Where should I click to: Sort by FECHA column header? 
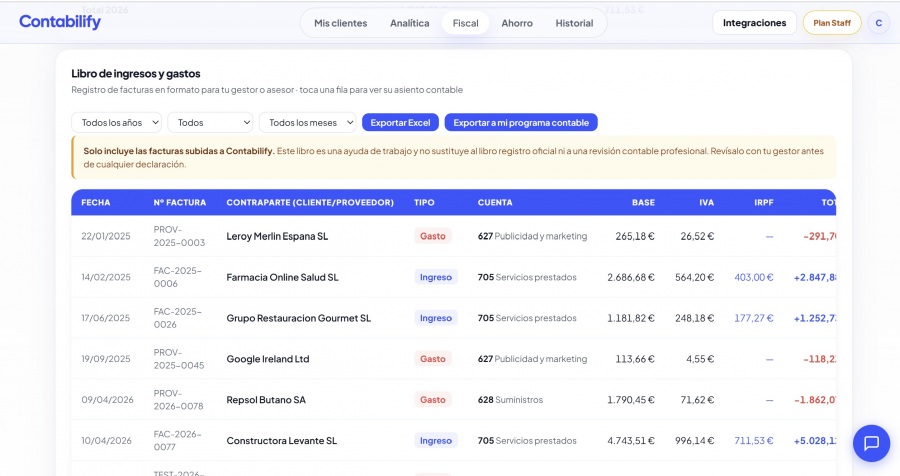point(95,202)
